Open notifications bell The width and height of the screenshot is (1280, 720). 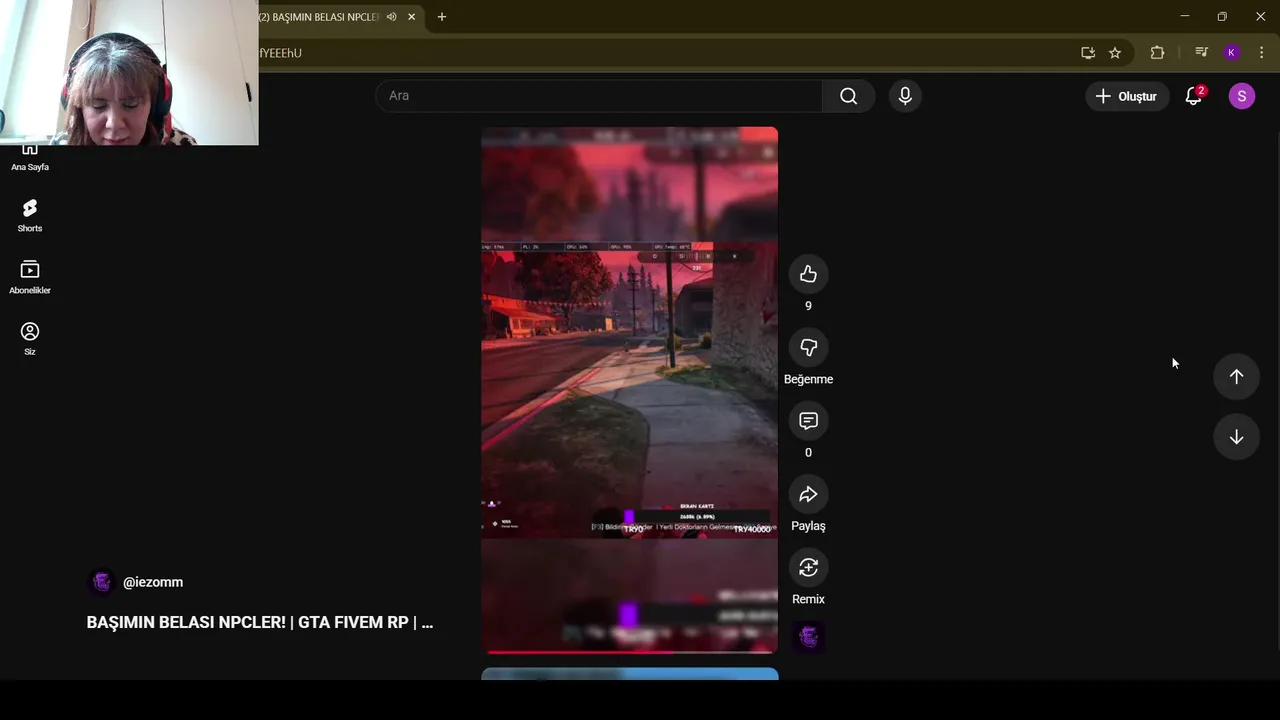coord(1193,96)
